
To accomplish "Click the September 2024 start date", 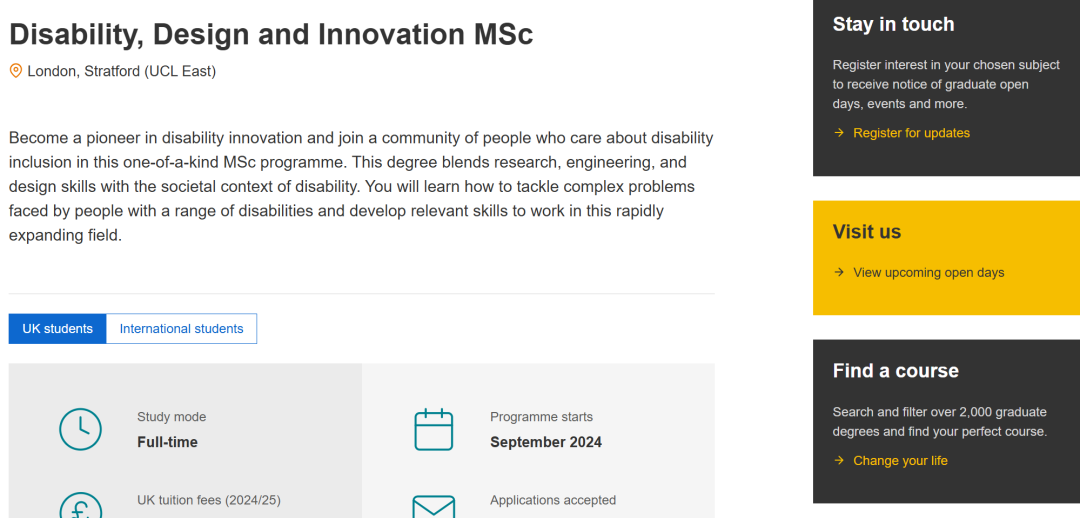I will point(546,442).
